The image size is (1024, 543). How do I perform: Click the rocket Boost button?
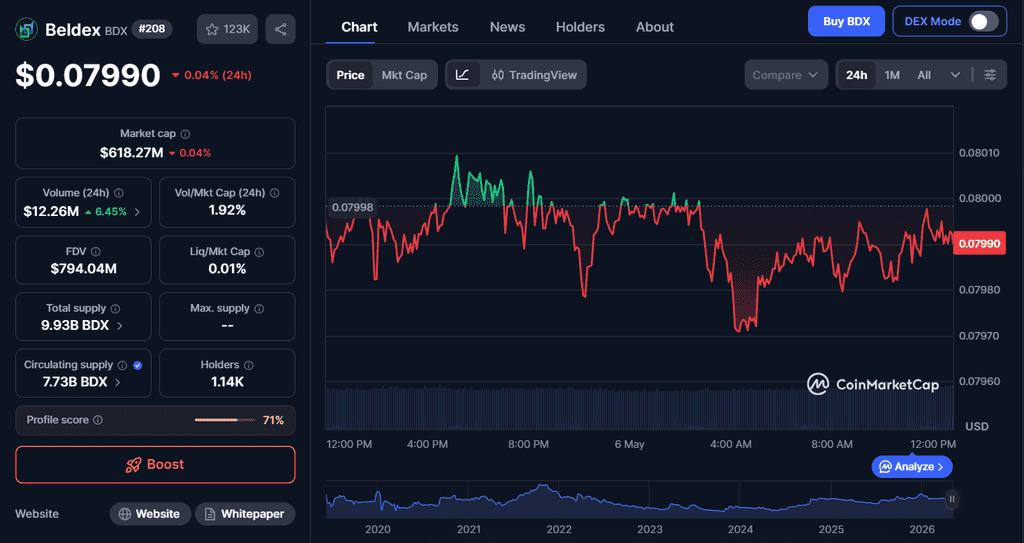tap(155, 465)
